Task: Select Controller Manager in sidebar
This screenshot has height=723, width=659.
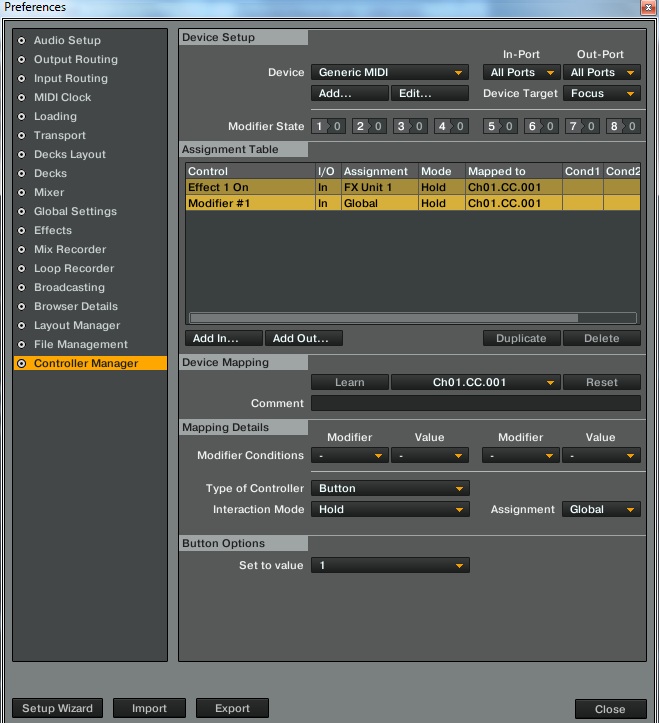Action: pos(90,363)
